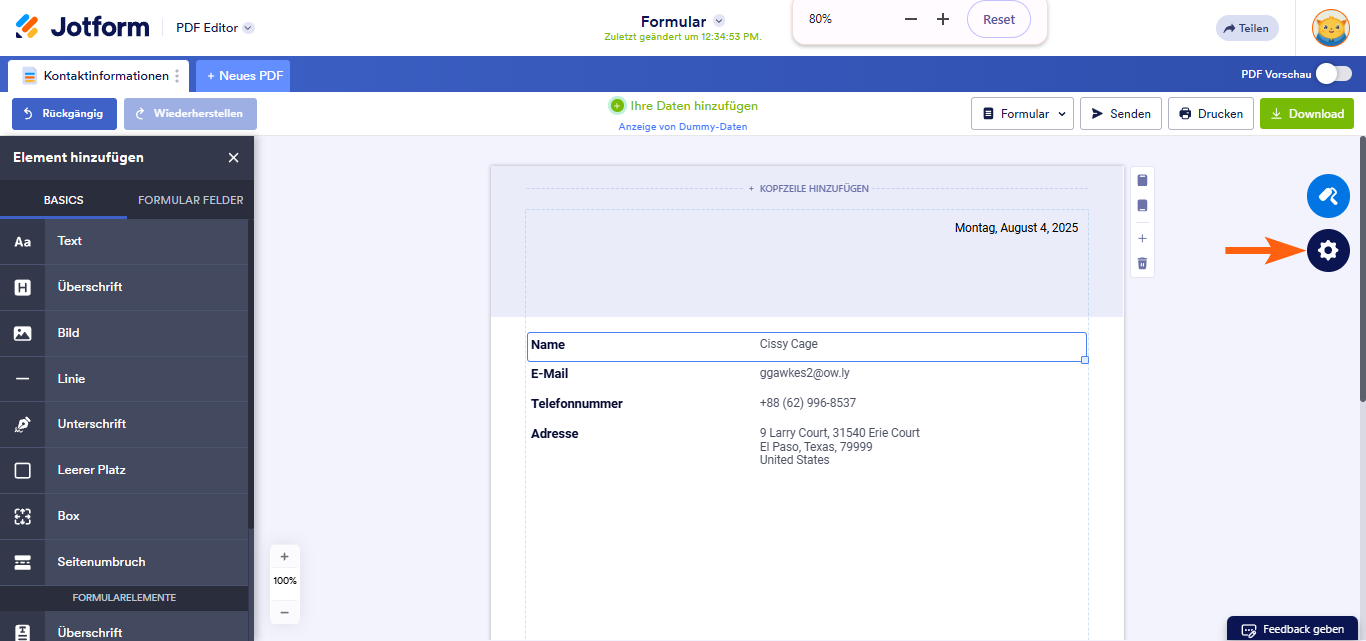
Task: Click the Senden button
Action: pos(1120,114)
